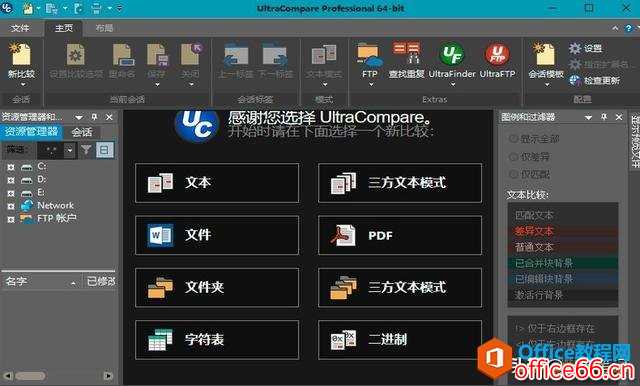Click the 已合并块背景 color swatch
The height and width of the screenshot is (386, 640).
(563, 263)
